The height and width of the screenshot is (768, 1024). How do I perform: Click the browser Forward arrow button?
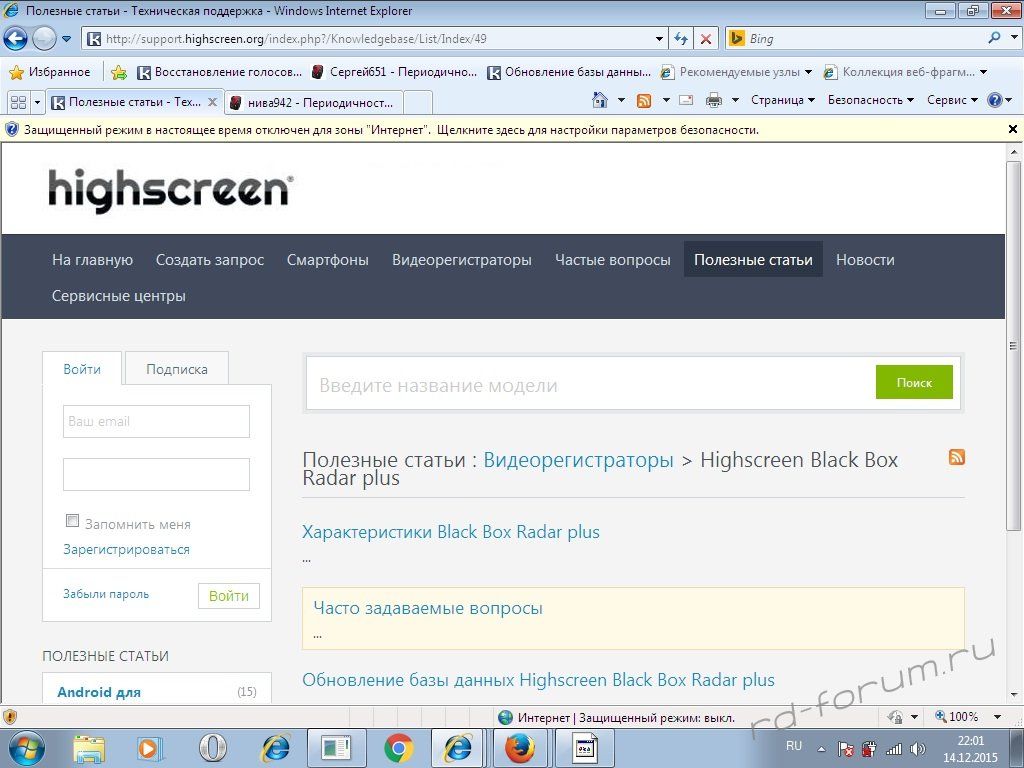click(44, 39)
